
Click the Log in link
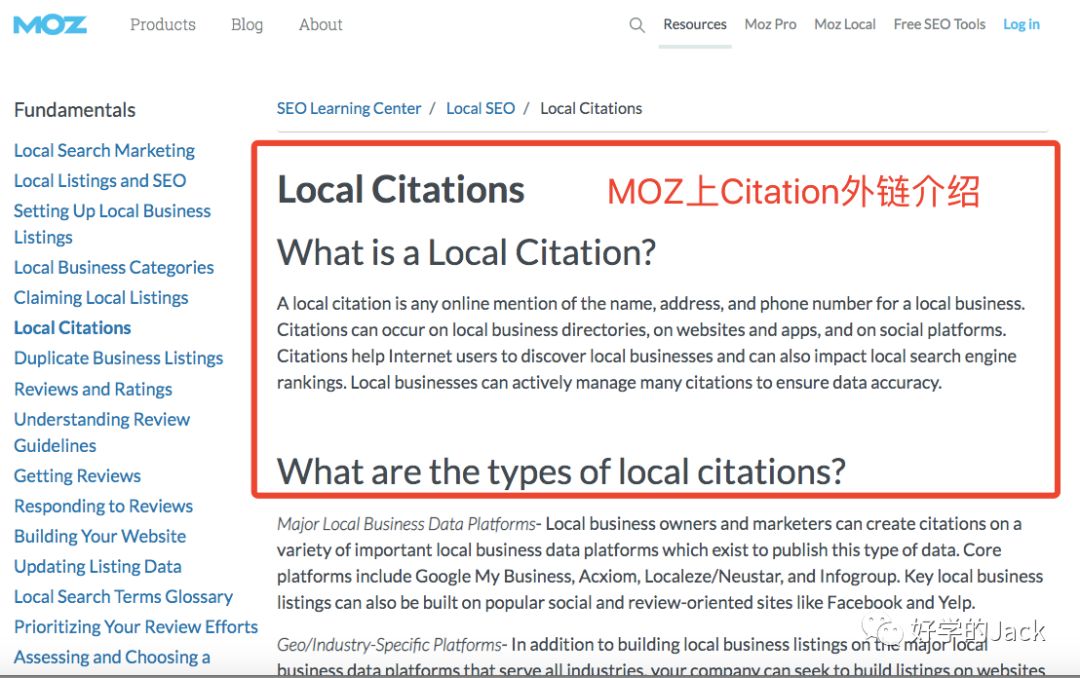(x=1021, y=24)
